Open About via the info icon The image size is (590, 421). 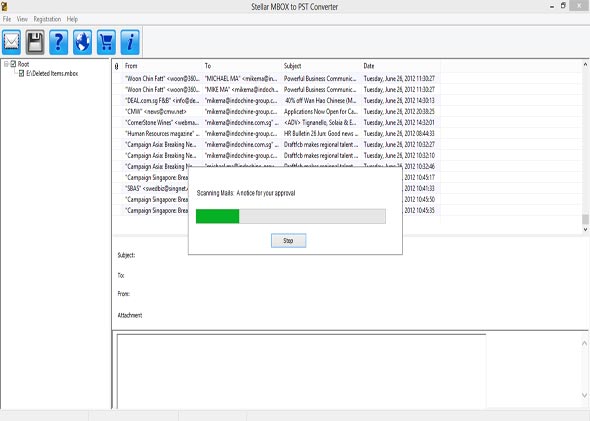pos(130,42)
